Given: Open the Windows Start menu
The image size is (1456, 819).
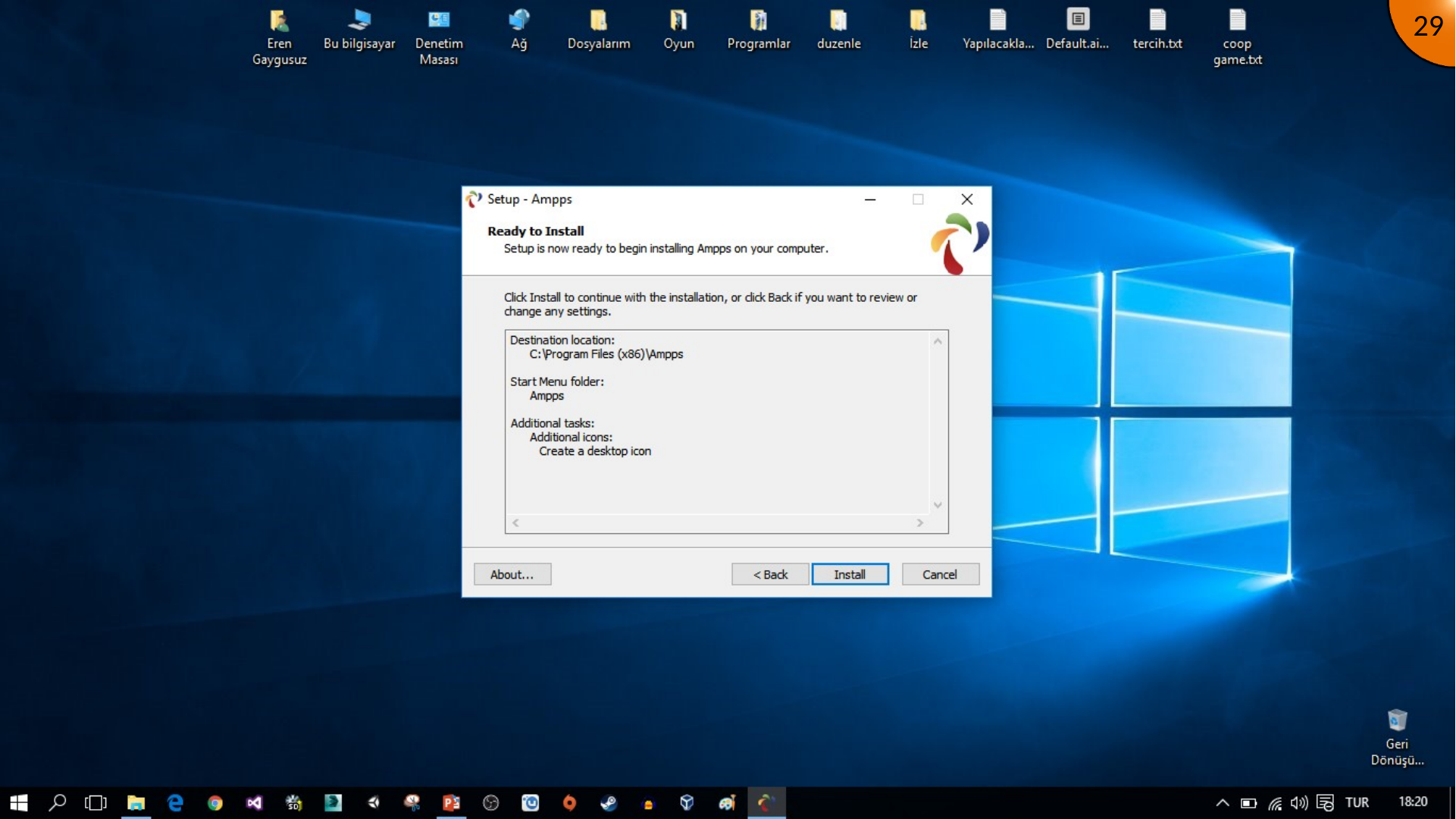Looking at the screenshot, I should pyautogui.click(x=19, y=802).
